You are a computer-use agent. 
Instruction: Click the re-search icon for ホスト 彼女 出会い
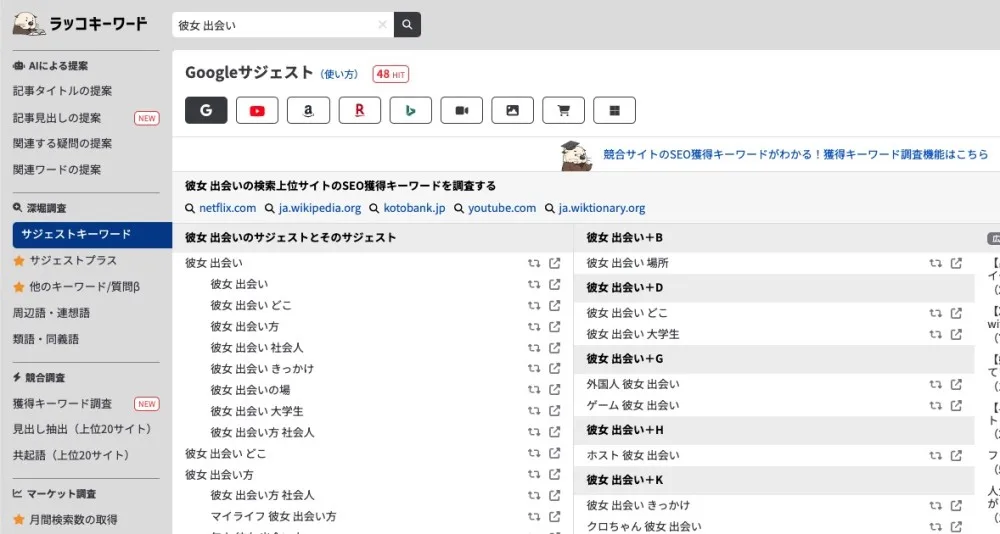tap(936, 456)
